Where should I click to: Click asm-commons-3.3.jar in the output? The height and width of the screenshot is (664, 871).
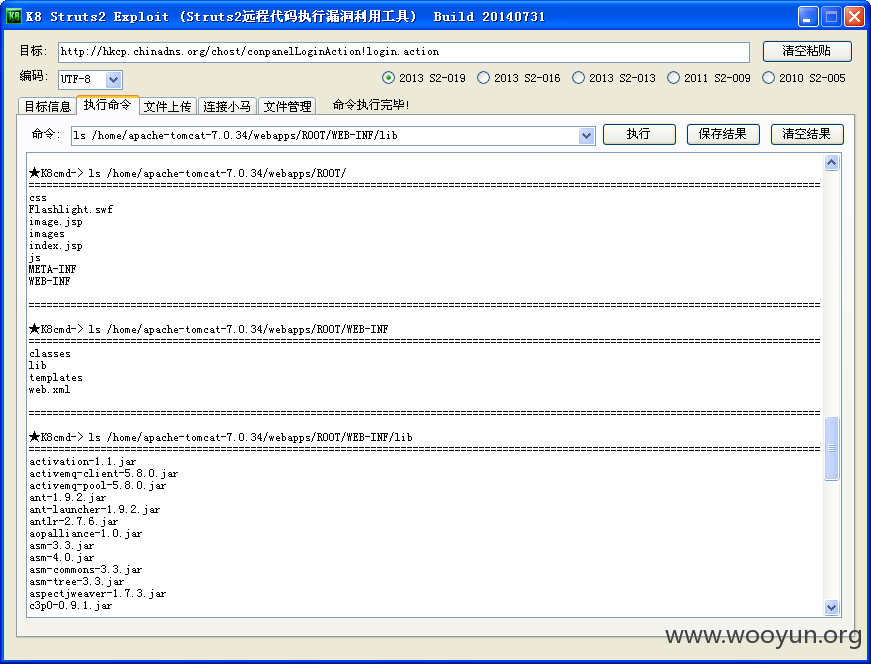point(86,570)
